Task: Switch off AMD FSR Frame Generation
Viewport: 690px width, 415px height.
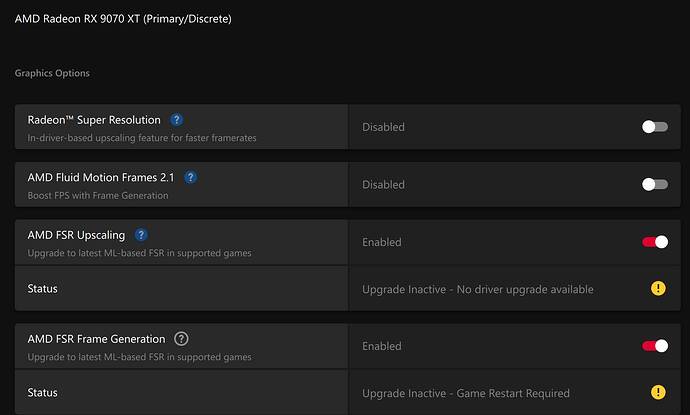Action: click(x=655, y=346)
